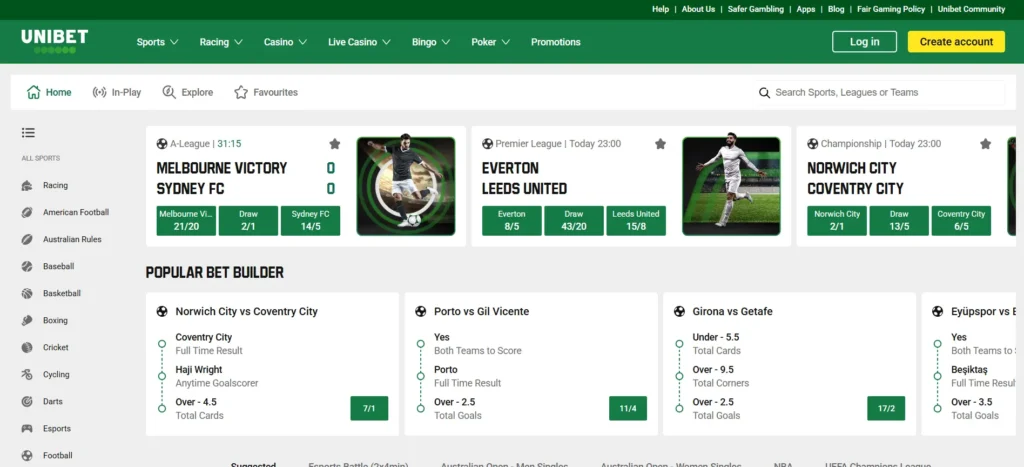Expand the Sports dropdown menu

point(157,42)
